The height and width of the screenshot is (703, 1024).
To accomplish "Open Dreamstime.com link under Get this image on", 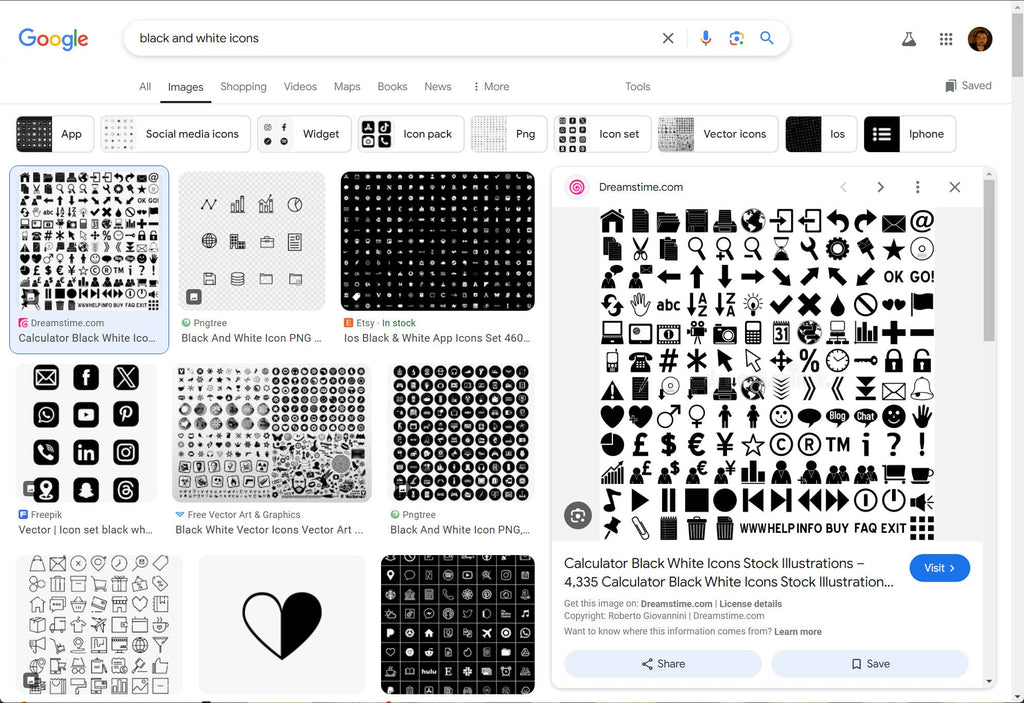I will [676, 604].
